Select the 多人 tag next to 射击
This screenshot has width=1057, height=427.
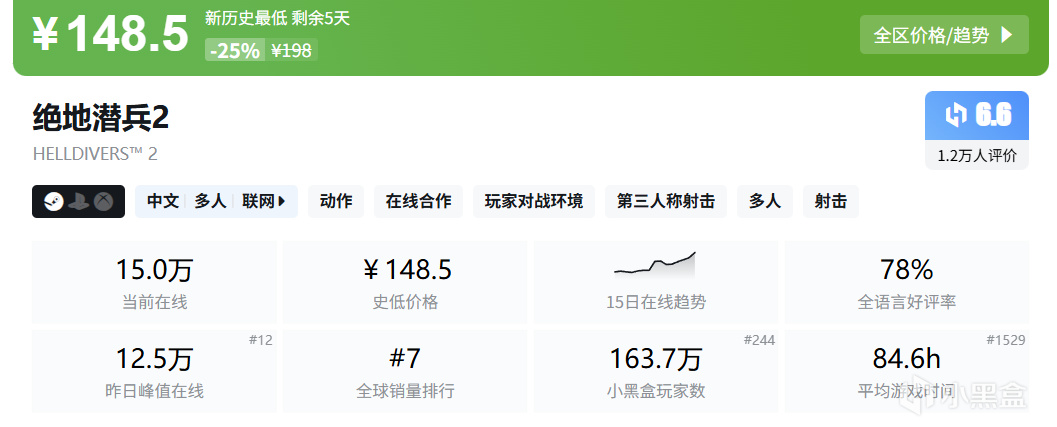(765, 201)
